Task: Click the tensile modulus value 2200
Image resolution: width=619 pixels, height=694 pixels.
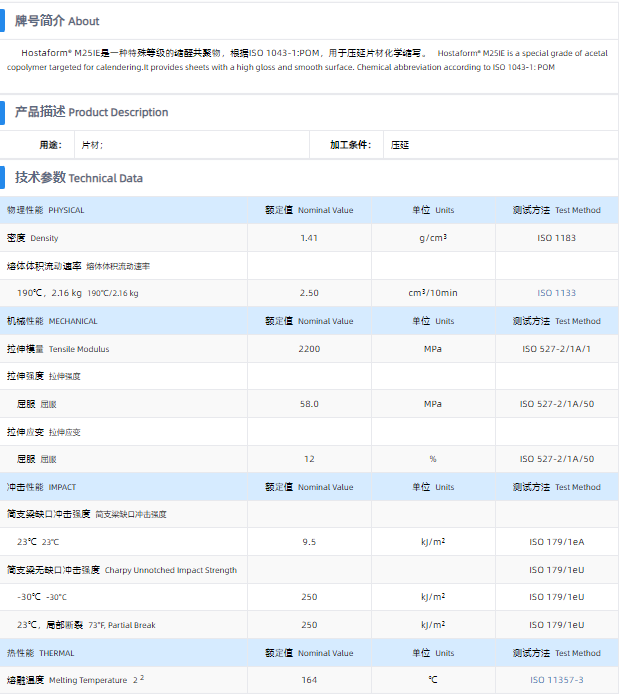Action: click(309, 349)
